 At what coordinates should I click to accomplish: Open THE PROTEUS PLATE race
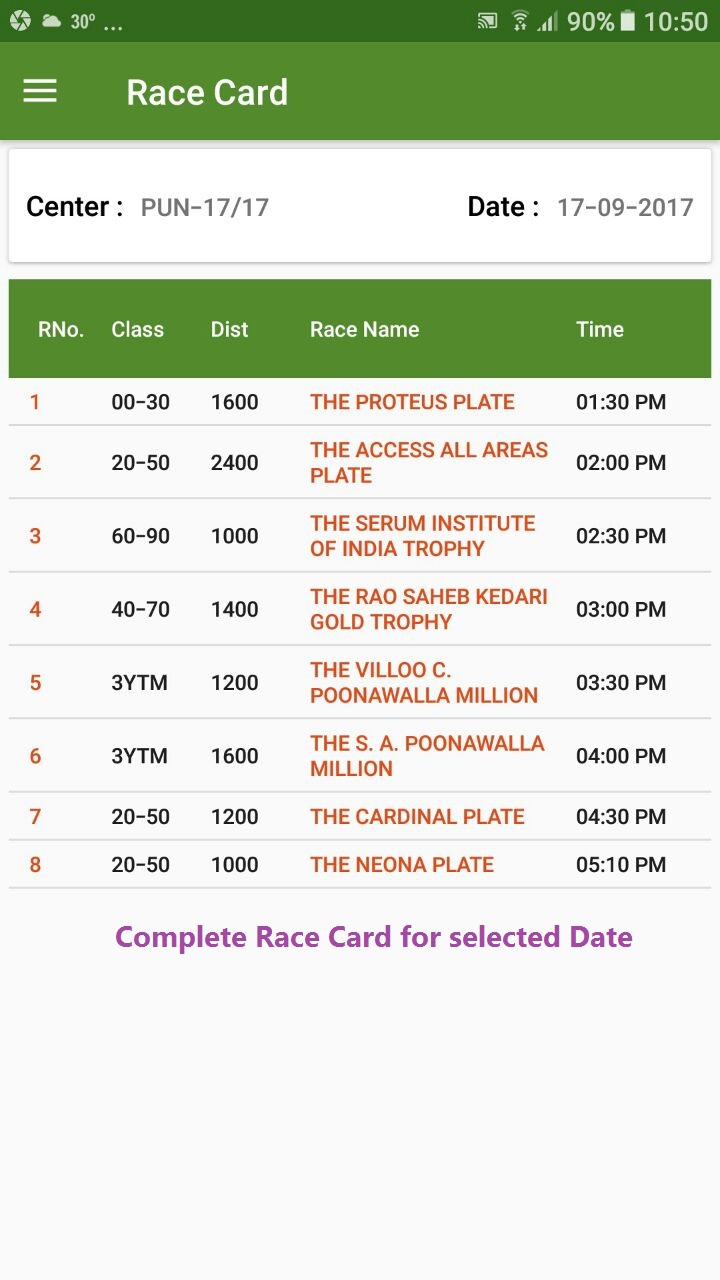412,402
